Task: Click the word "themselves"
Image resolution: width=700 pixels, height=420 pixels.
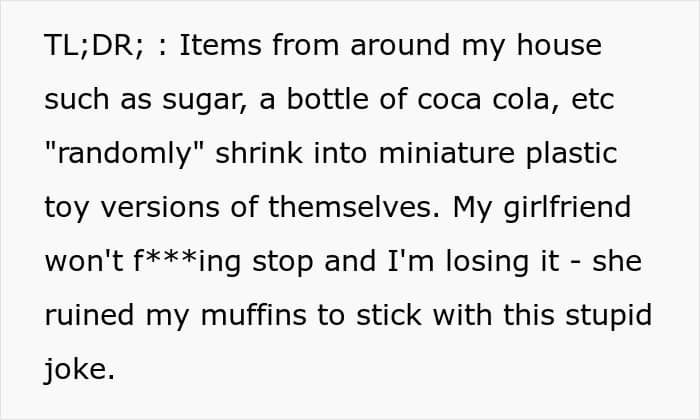Action: [353, 207]
